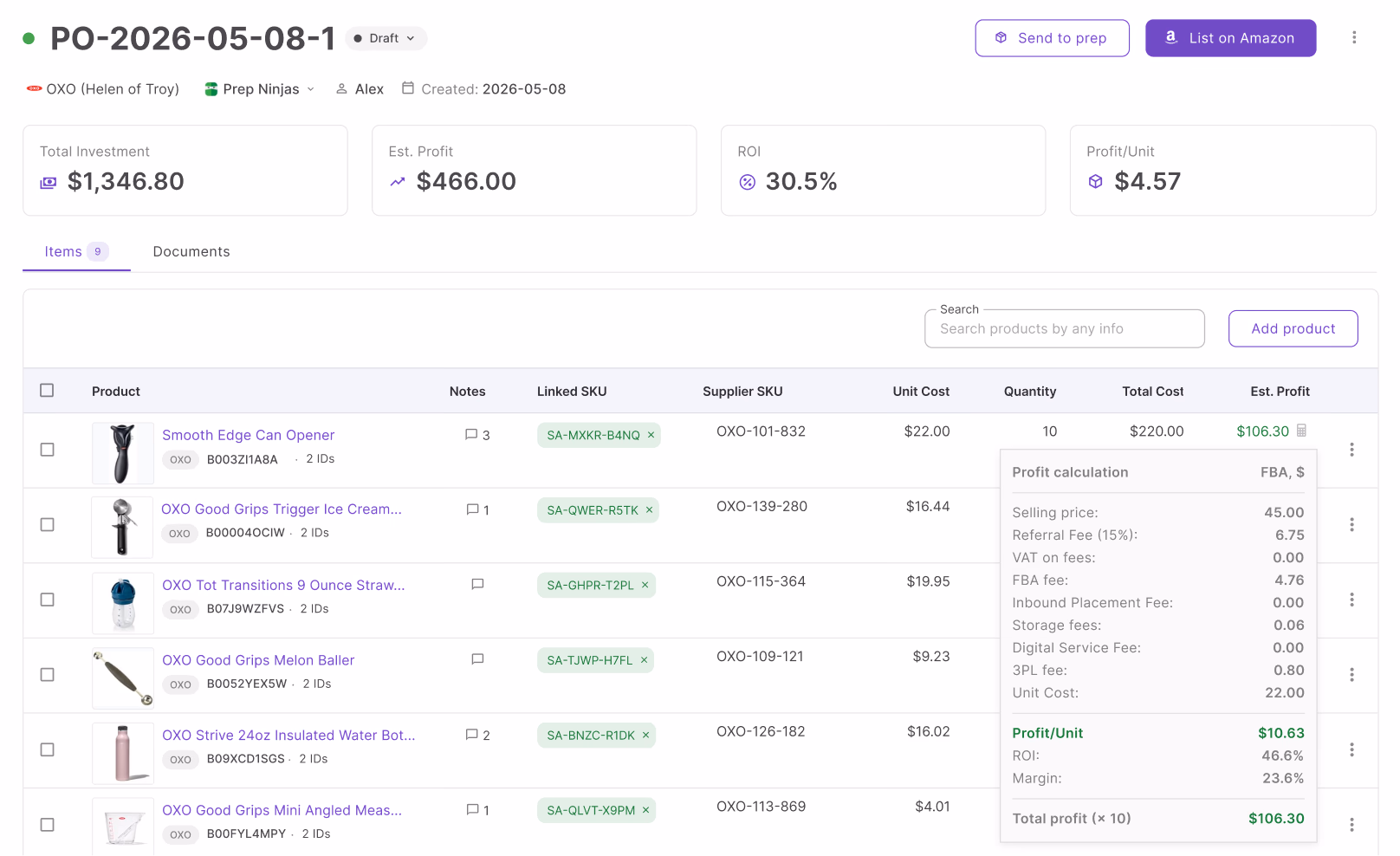Click the Send to prep button

1052,38
